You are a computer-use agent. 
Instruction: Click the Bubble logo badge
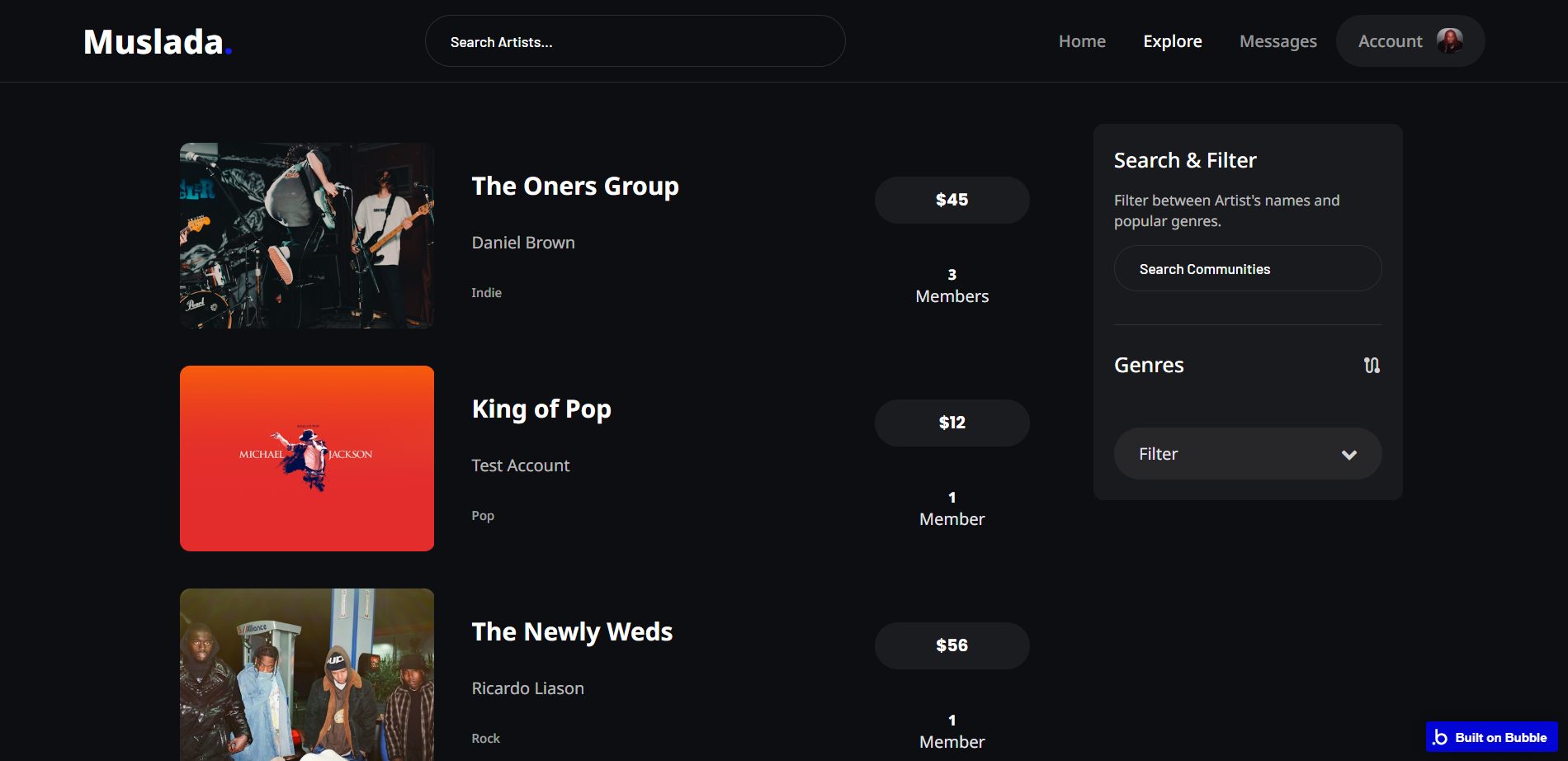pyautogui.click(x=1491, y=737)
